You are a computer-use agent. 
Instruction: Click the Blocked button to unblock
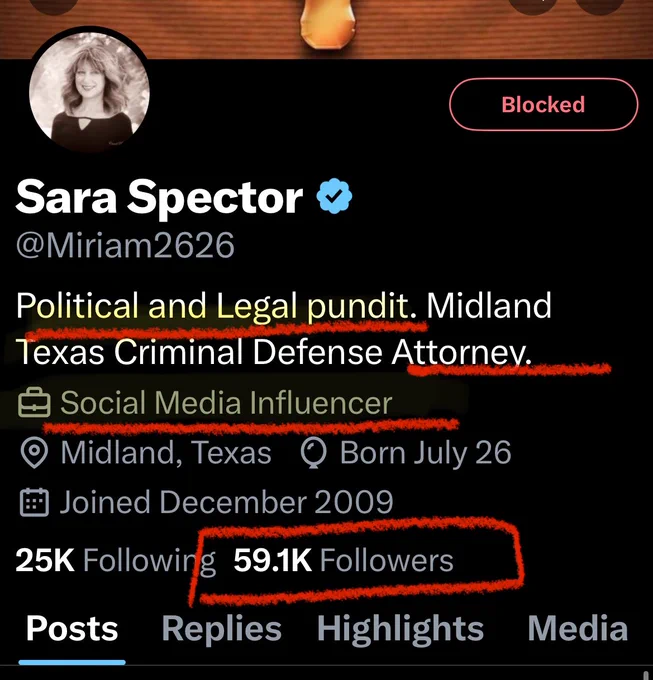(x=543, y=105)
